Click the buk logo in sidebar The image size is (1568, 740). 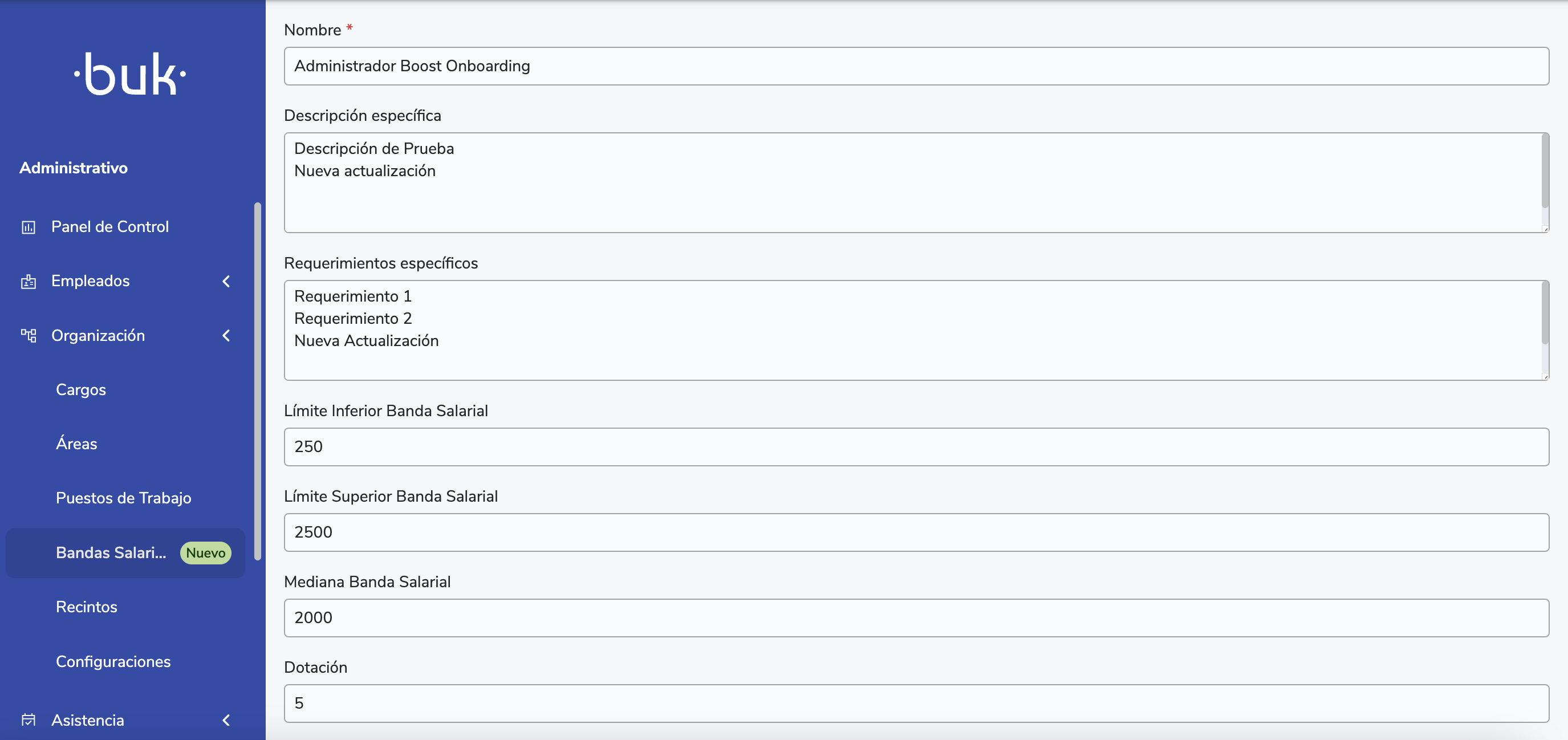click(130, 74)
